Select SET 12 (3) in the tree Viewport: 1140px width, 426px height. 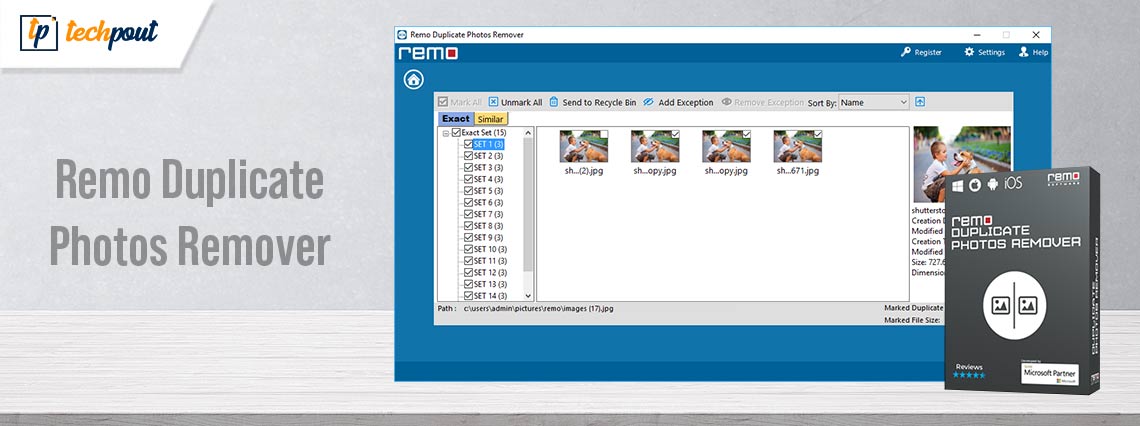(x=490, y=272)
